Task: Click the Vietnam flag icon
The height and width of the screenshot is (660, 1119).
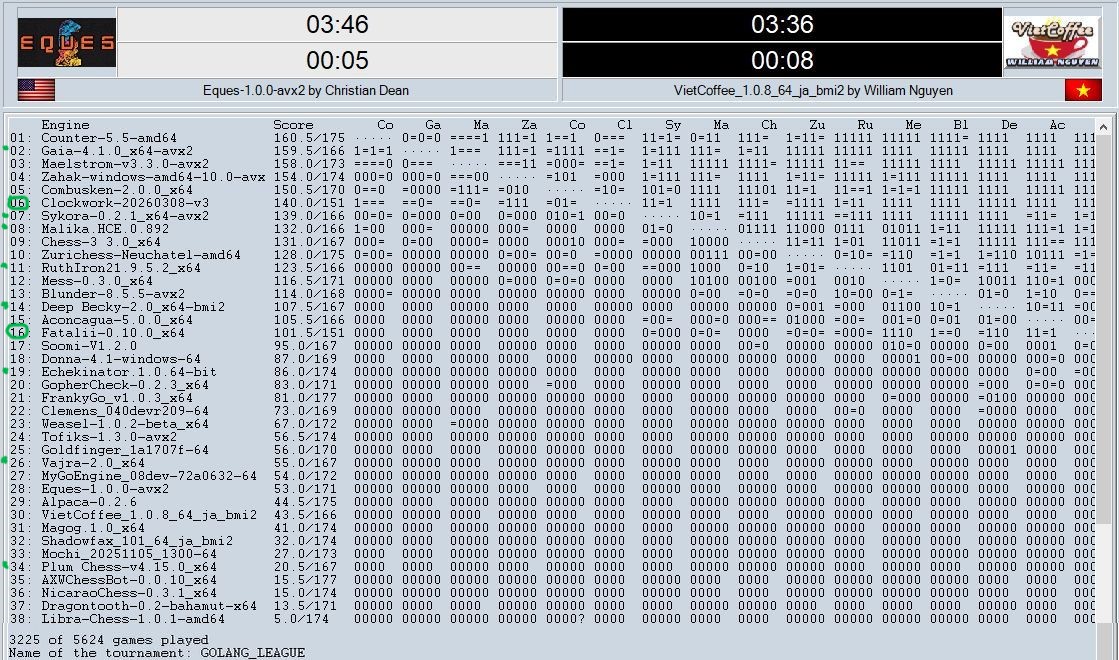Action: tap(1083, 90)
